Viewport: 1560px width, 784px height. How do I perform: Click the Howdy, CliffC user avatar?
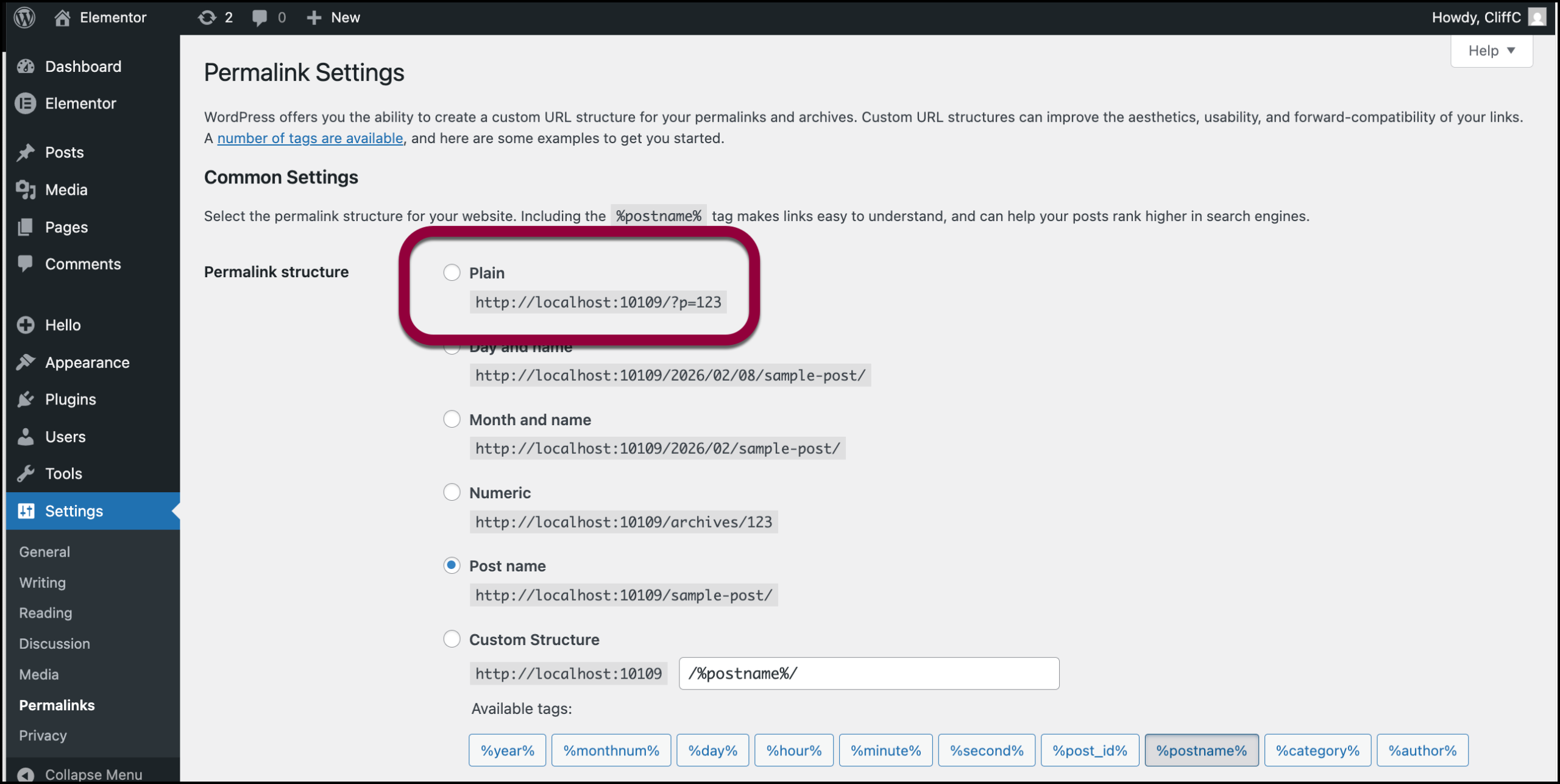1537,17
